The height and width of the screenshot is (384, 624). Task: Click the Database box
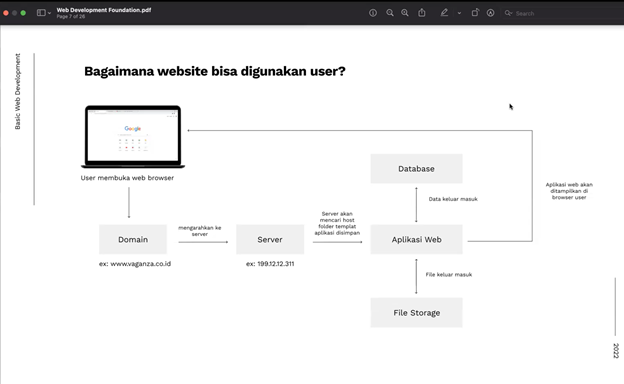point(417,169)
